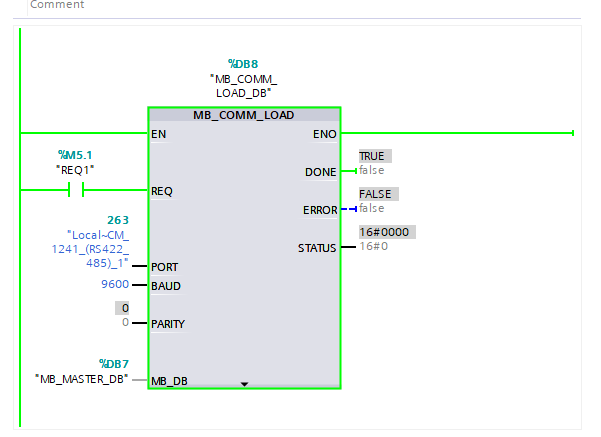Select the DONE operand false

click(x=371, y=170)
